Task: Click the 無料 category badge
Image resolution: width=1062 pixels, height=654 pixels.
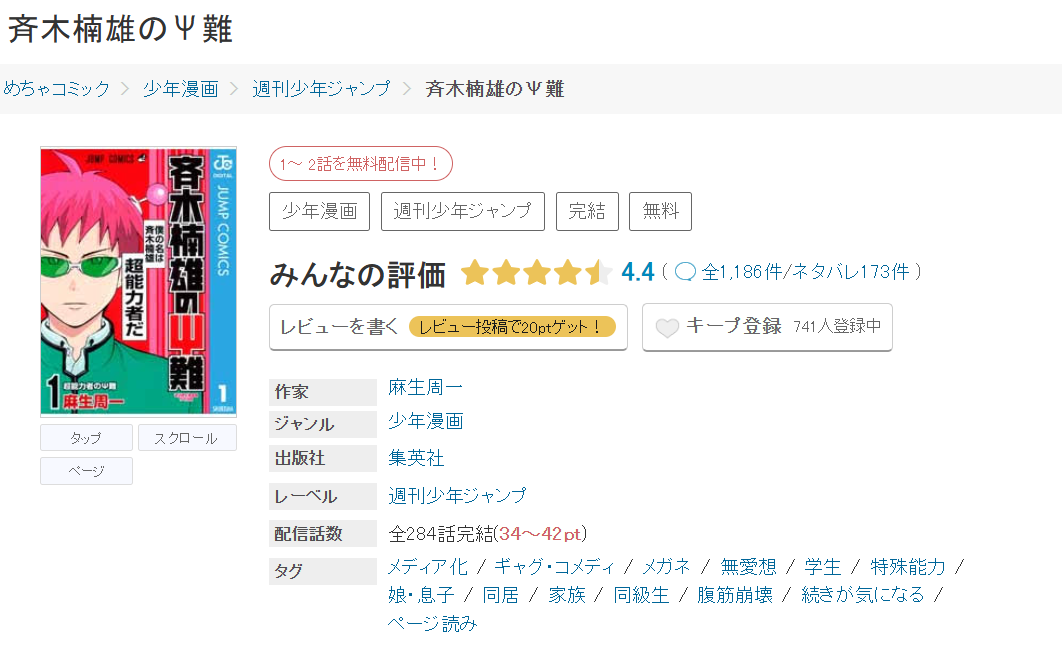Action: 660,211
